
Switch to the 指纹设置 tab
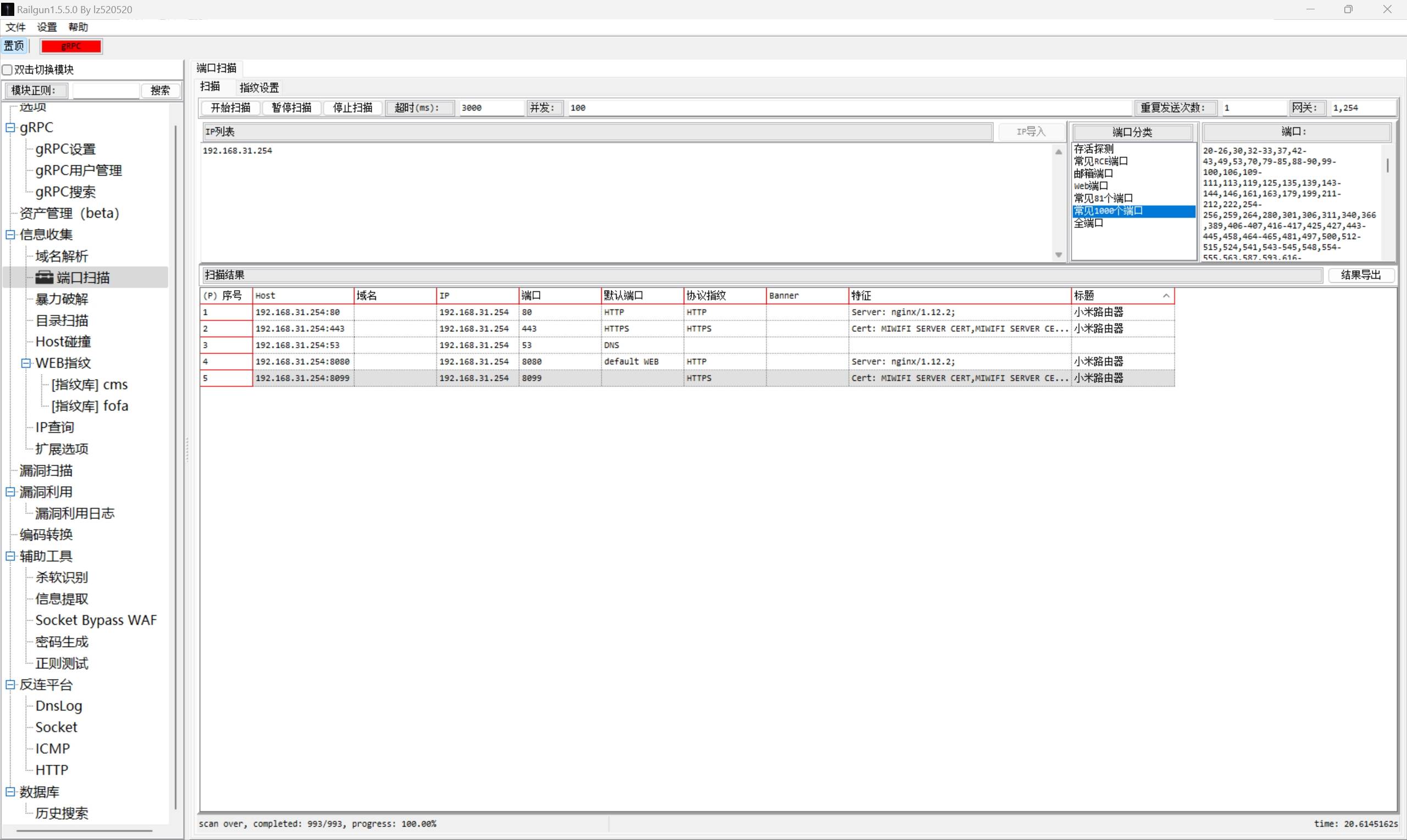259,88
